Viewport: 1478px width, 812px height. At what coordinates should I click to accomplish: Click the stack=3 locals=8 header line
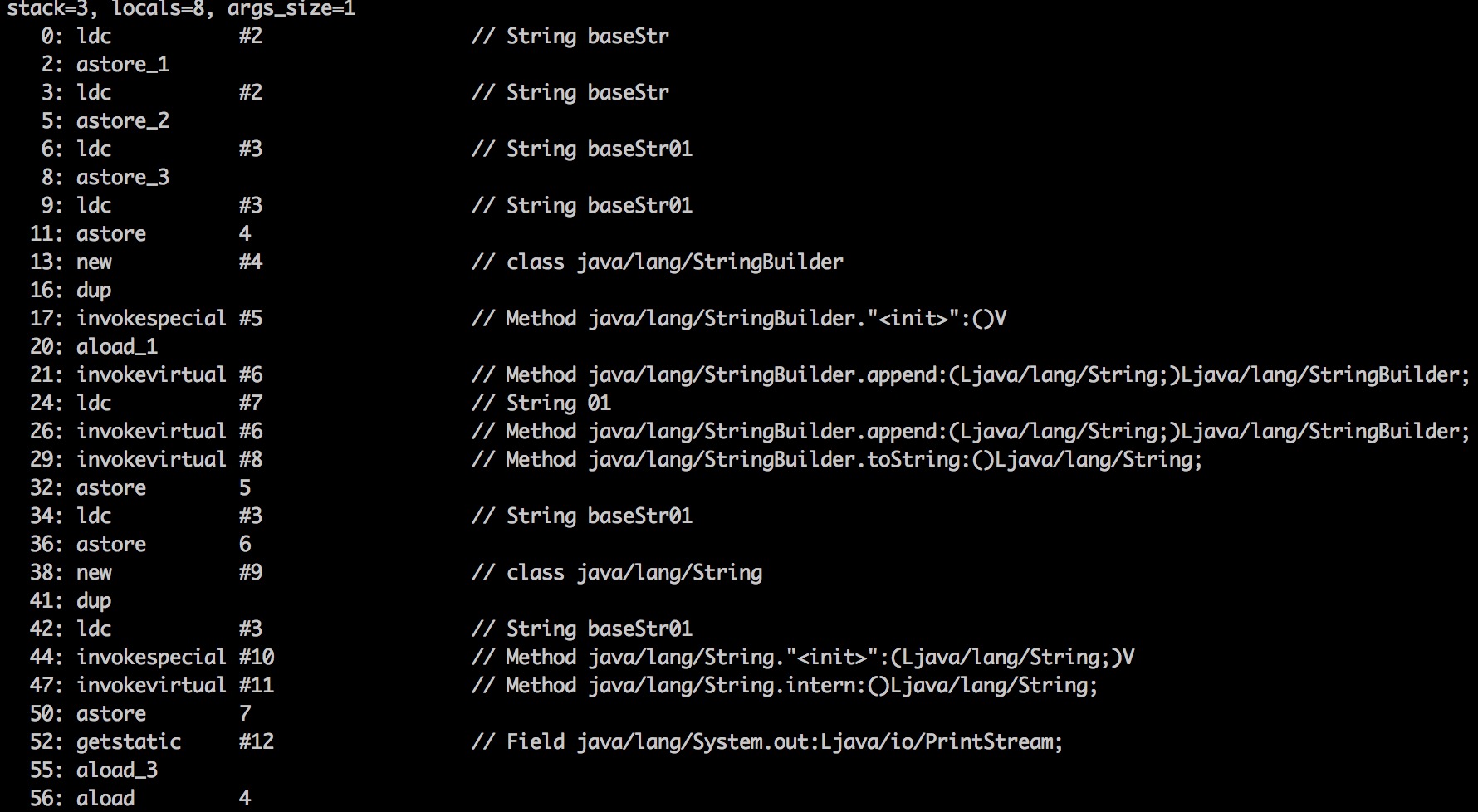click(181, 9)
